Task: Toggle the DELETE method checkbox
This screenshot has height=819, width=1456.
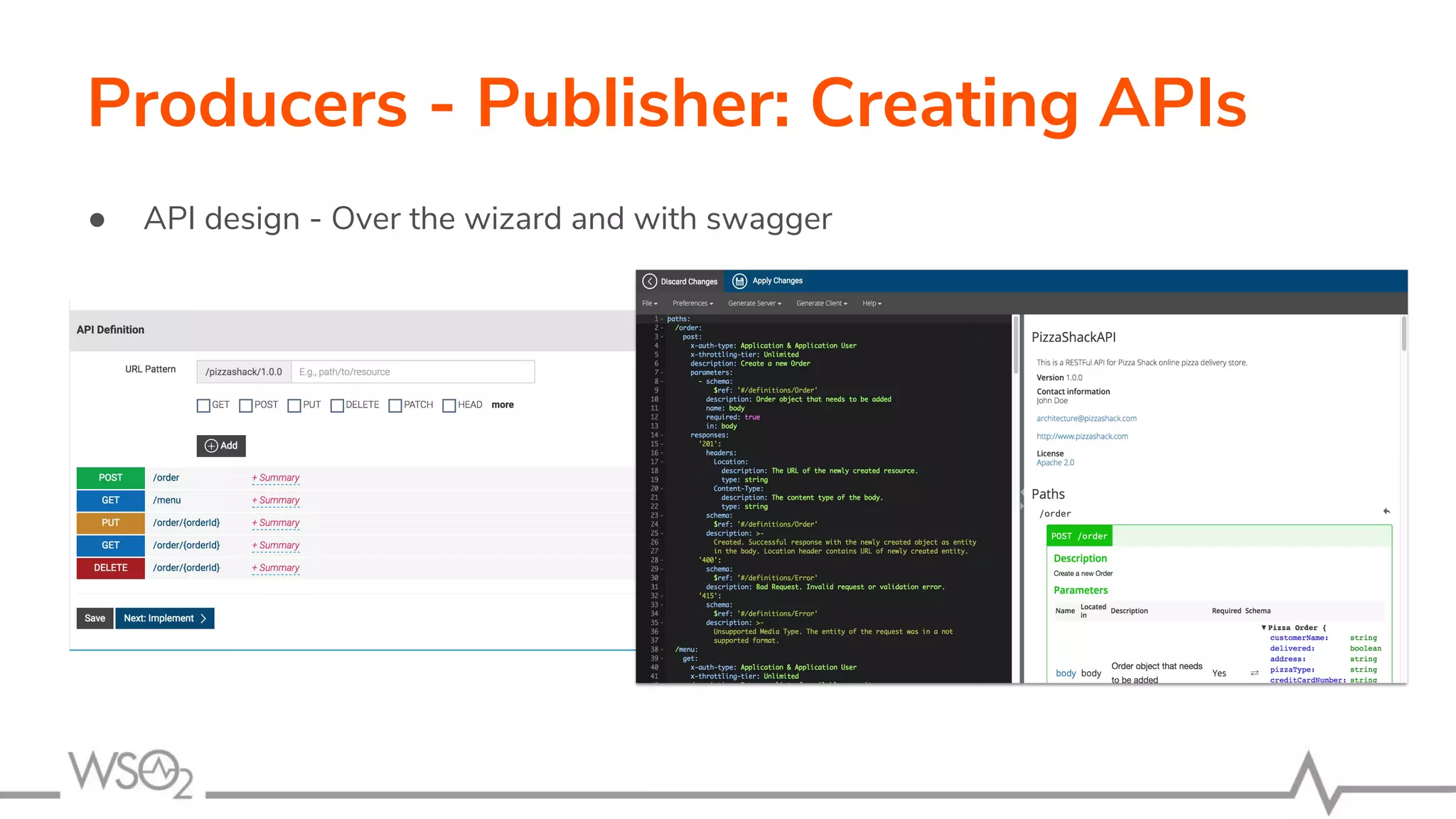Action: [337, 405]
